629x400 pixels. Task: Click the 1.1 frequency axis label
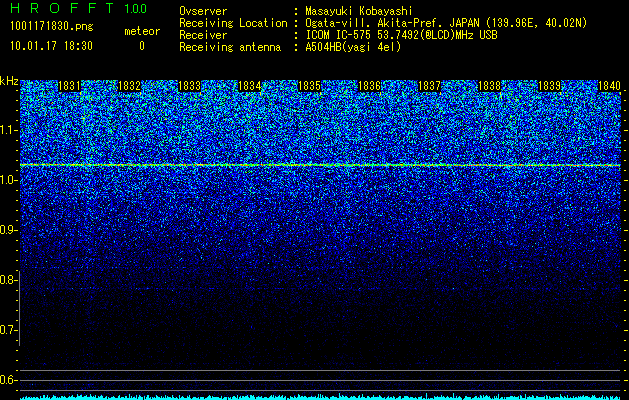(8, 130)
